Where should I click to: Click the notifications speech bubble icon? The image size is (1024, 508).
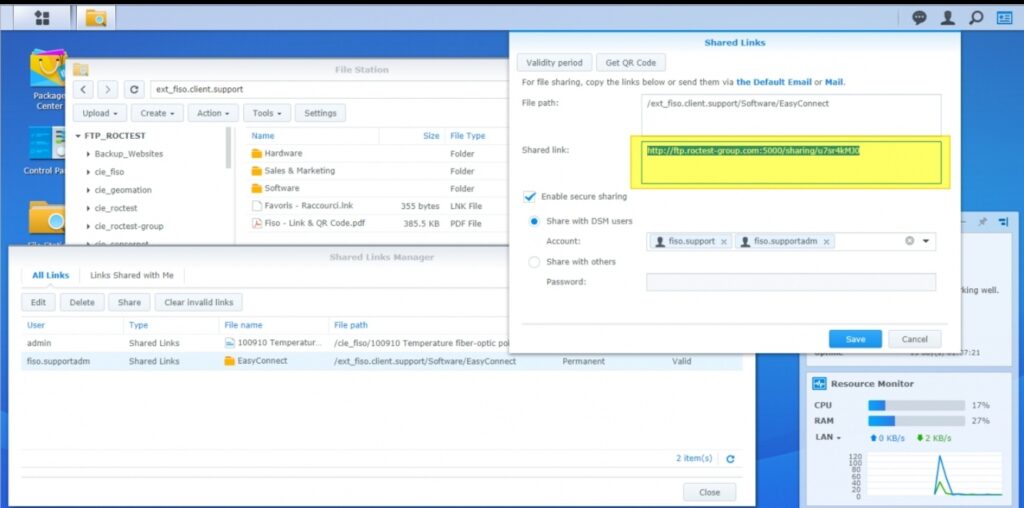pos(919,17)
